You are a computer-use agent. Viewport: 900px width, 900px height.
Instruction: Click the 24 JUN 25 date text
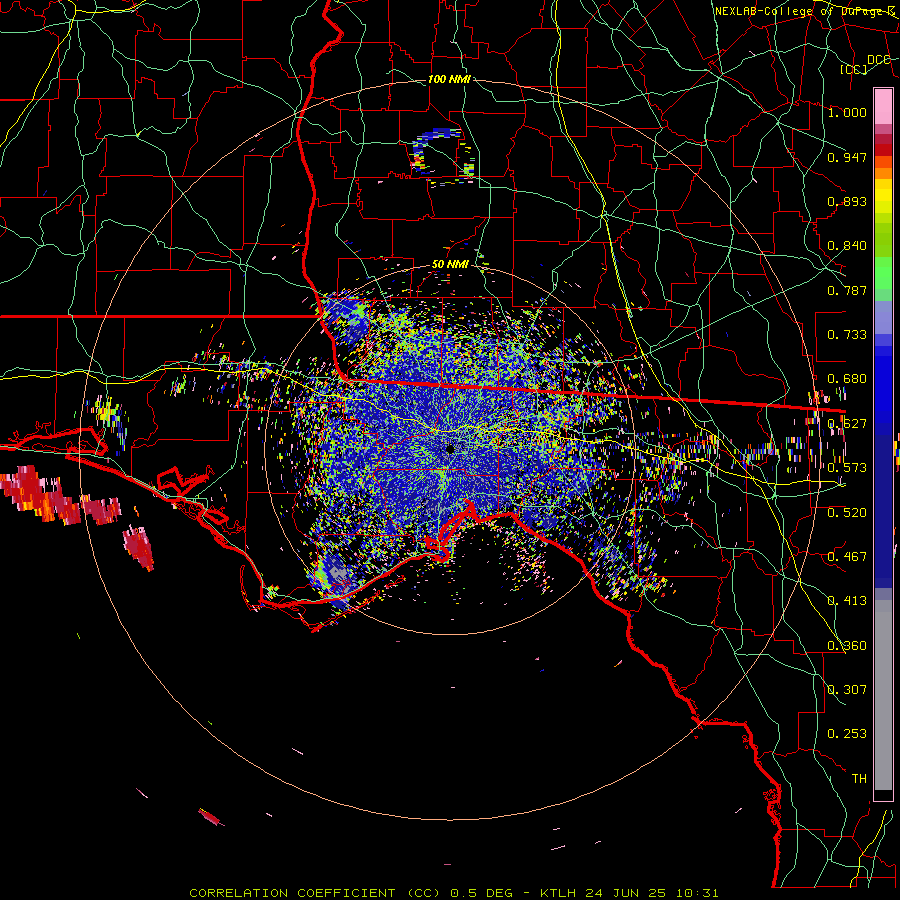(624, 893)
